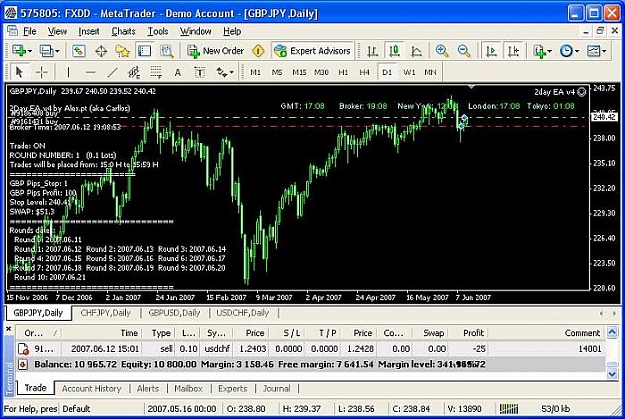Expand the Templates dropdown arrow

(604, 51)
